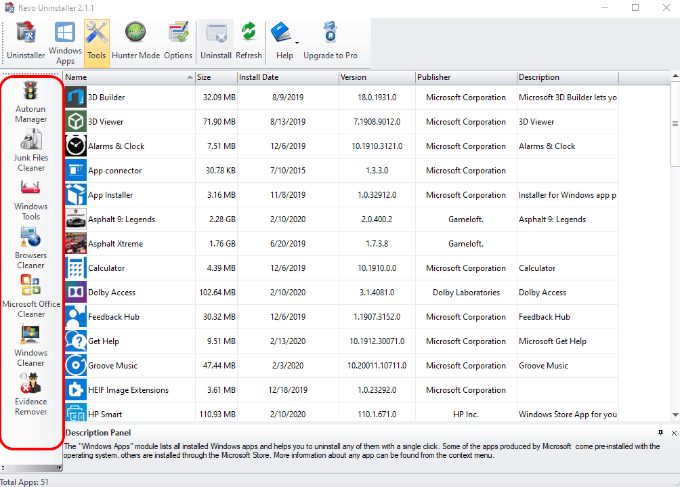This screenshot has width=680, height=487.
Task: Open Evidence Remover tool
Action: [x=30, y=395]
